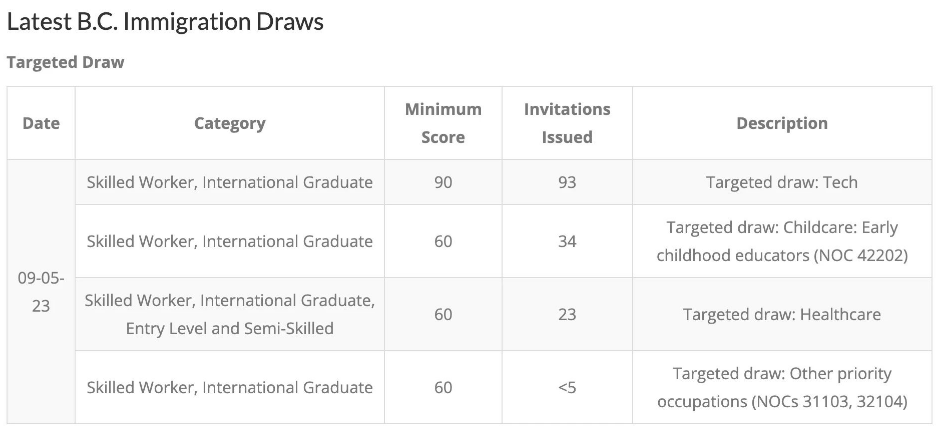Click the 93 invitations issued cell
Image resolution: width=938 pixels, height=430 pixels.
pyautogui.click(x=567, y=182)
